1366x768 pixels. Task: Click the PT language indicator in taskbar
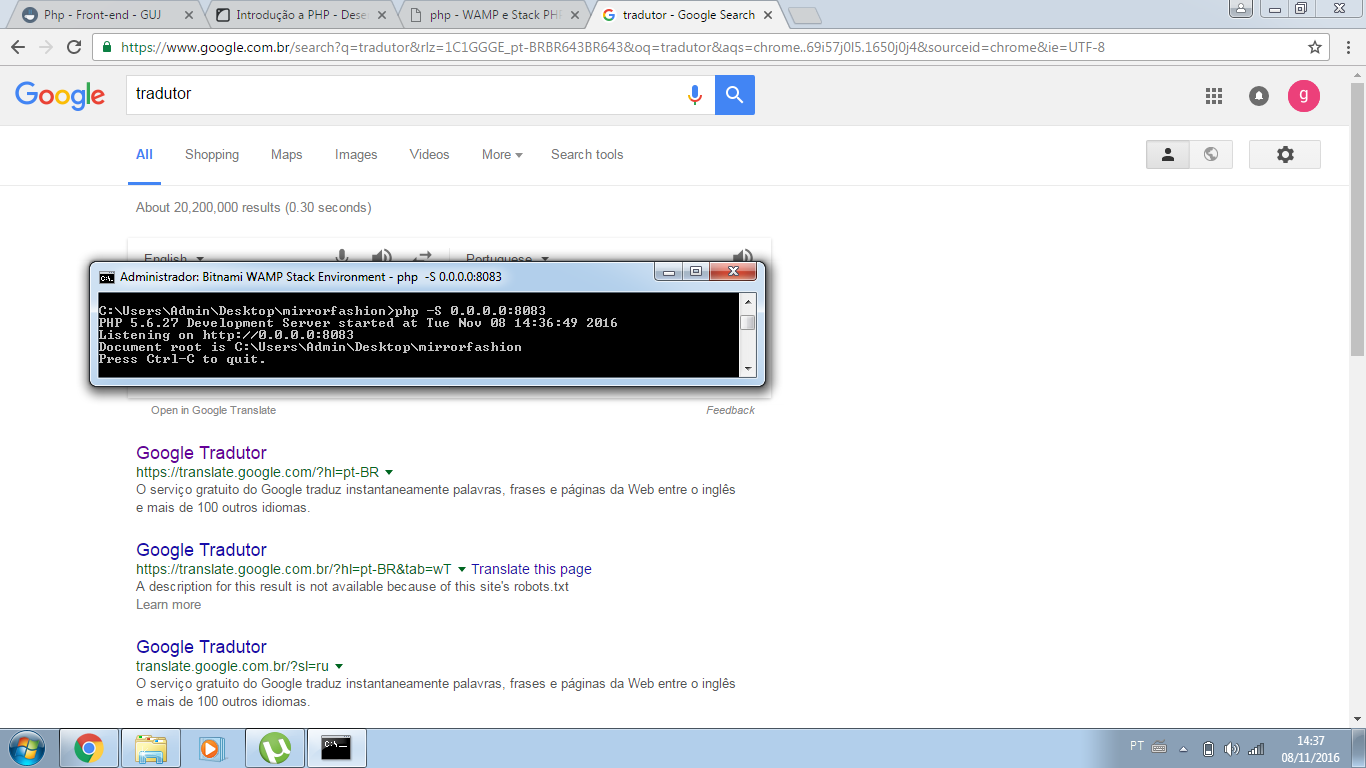pyautogui.click(x=1137, y=746)
